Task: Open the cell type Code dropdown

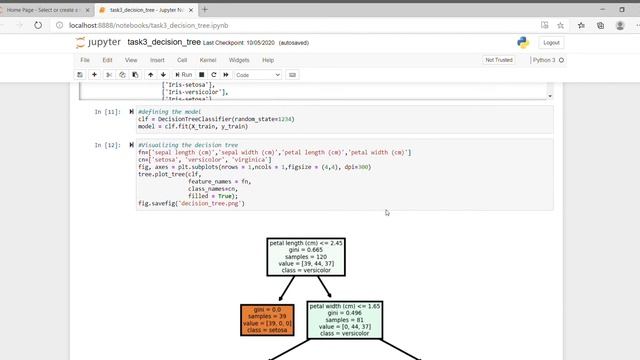Action: (x=258, y=75)
